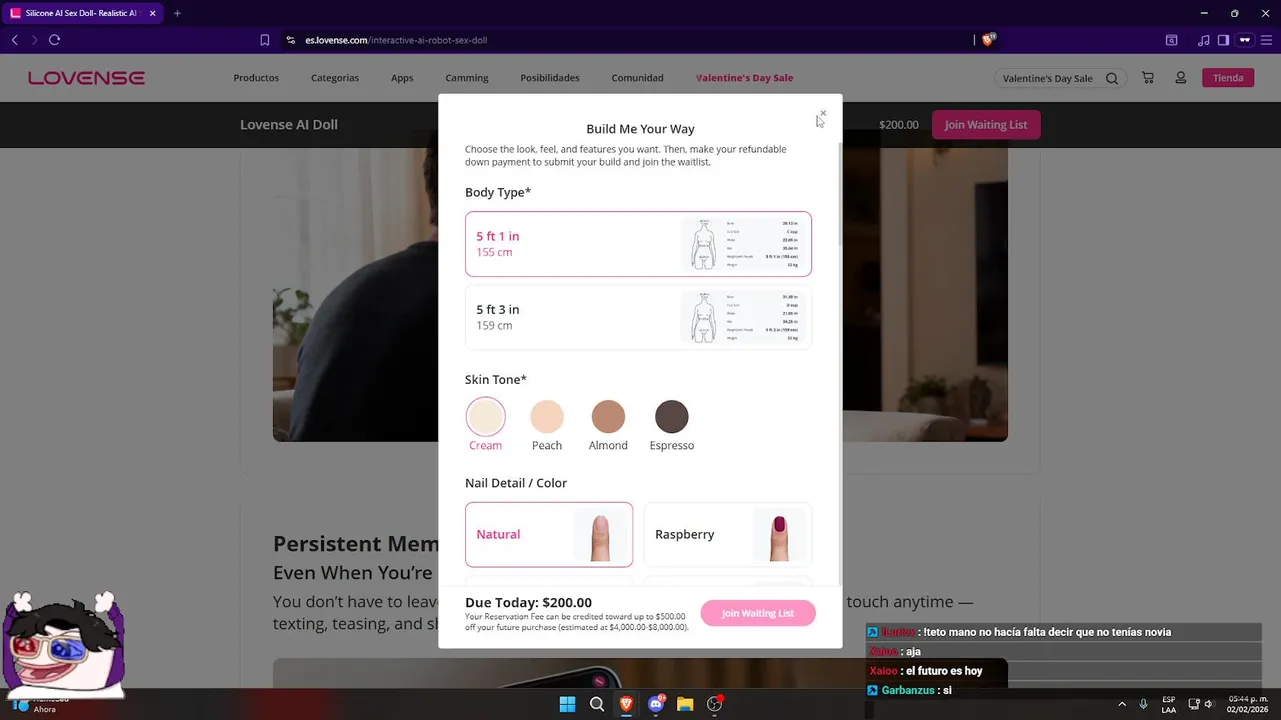Open Brave from the taskbar

click(626, 704)
